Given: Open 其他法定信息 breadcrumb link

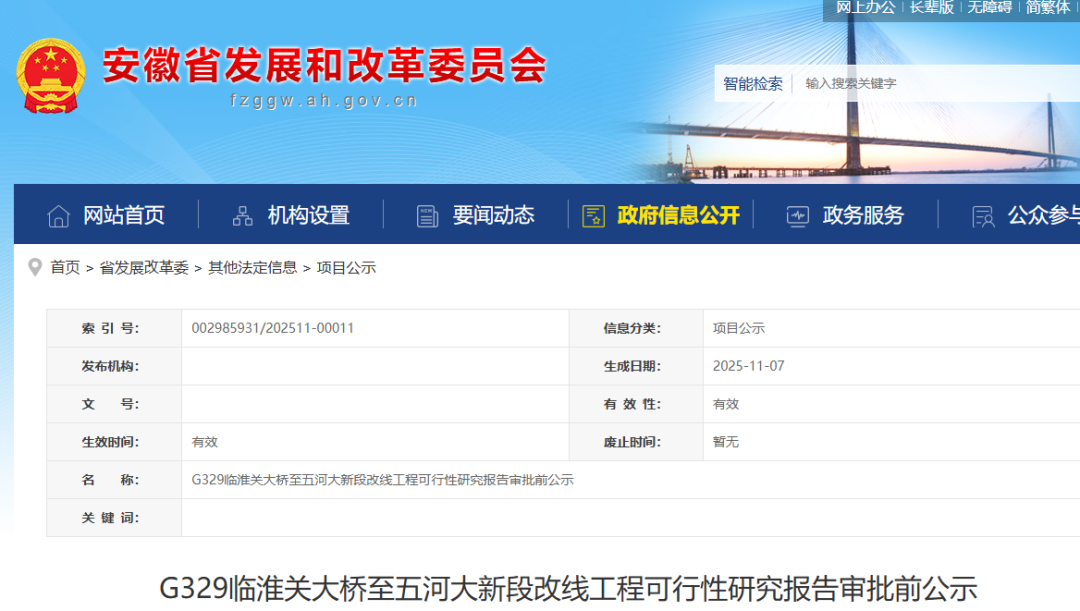Looking at the screenshot, I should coord(252,268).
